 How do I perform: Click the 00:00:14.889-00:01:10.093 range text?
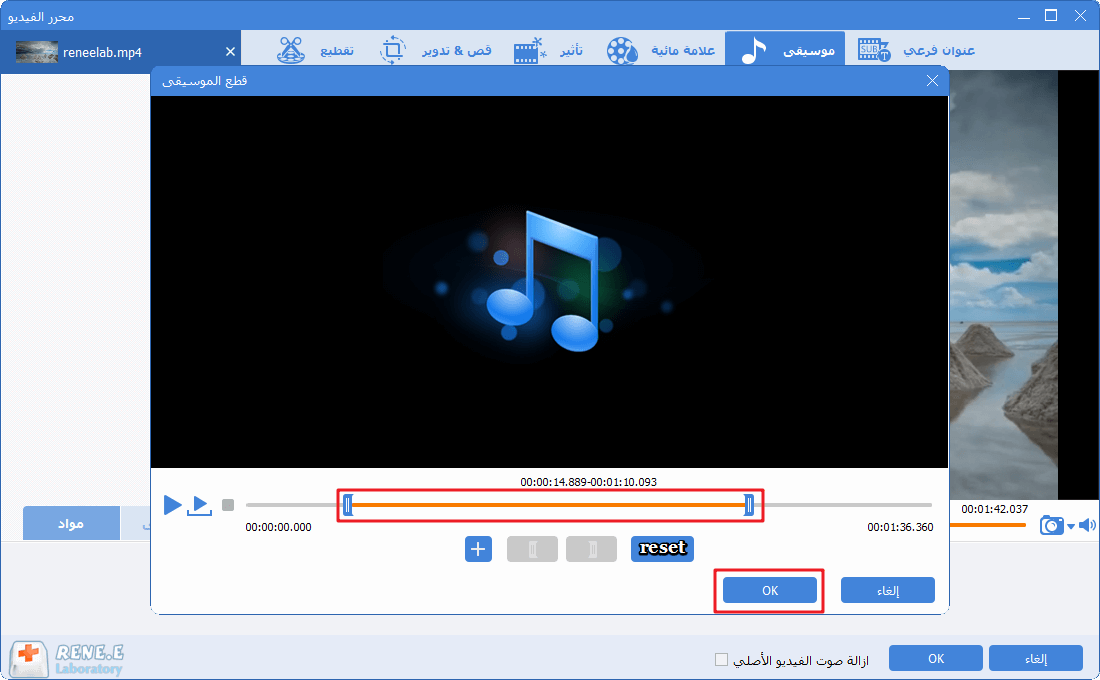(589, 482)
